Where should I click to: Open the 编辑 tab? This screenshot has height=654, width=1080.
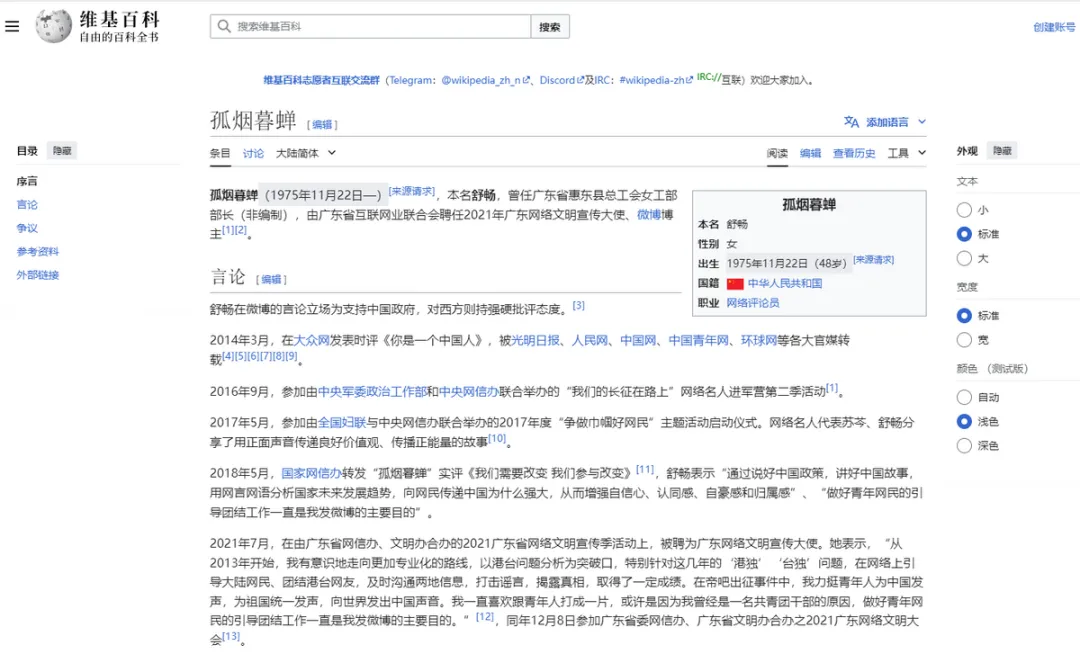(x=810, y=153)
